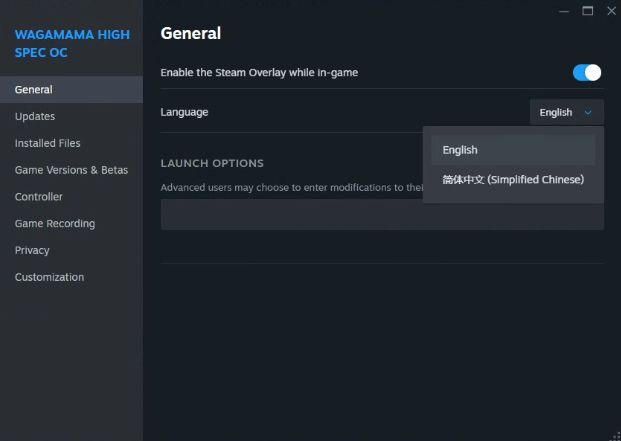
Task: Click the Launch Options section label
Action: (212, 163)
